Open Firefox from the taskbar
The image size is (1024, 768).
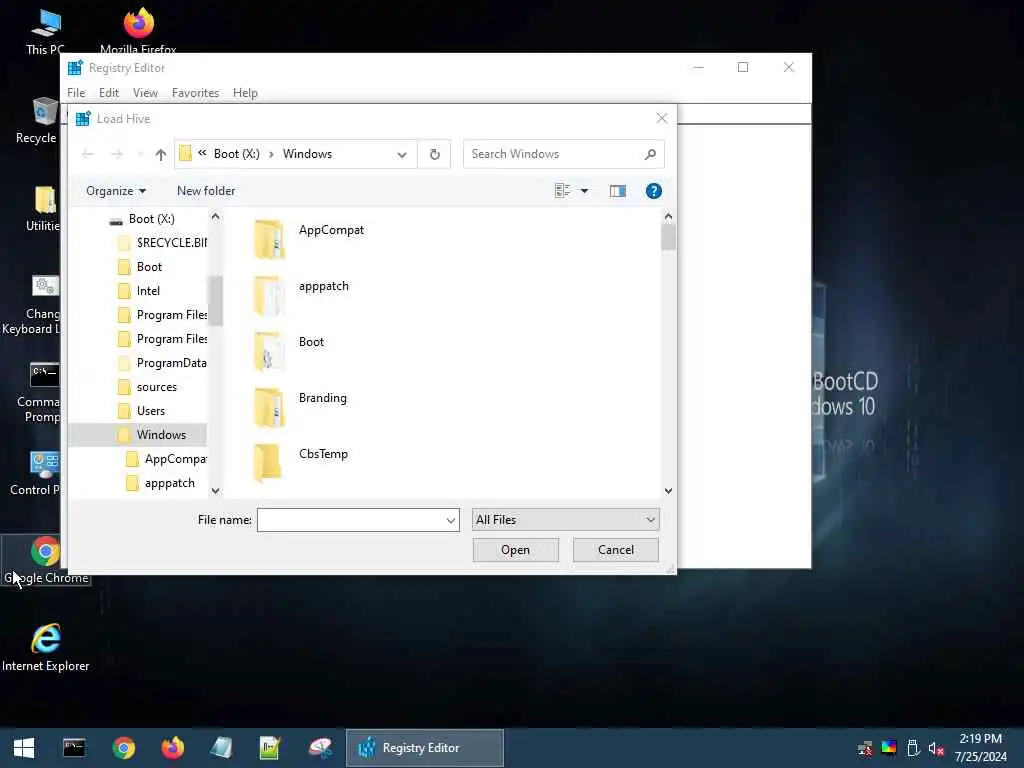[172, 748]
